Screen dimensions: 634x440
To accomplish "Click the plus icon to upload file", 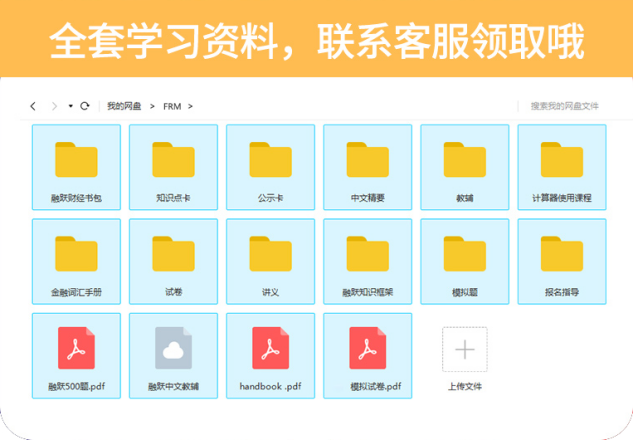I will 464,350.
